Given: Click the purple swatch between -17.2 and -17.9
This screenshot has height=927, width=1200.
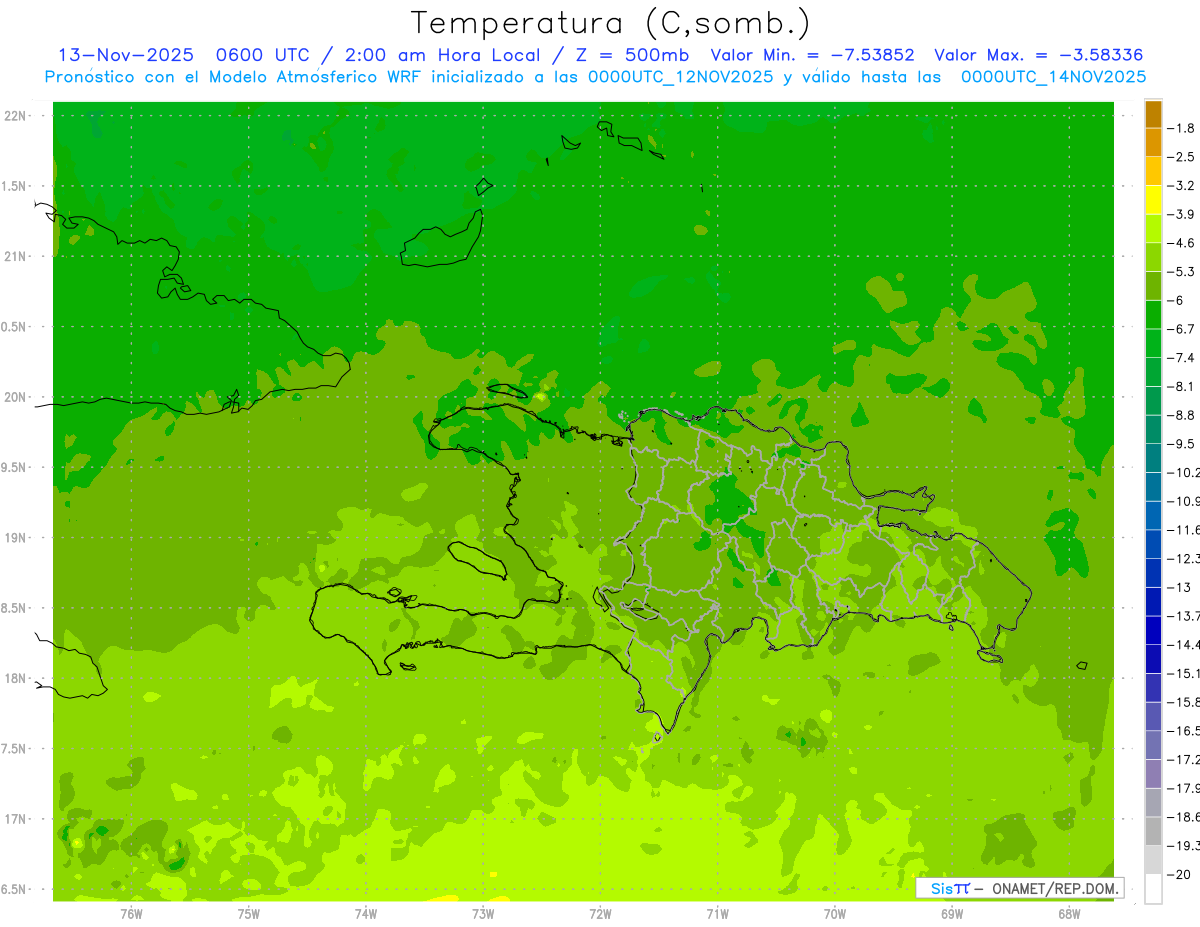Looking at the screenshot, I should click(1153, 774).
